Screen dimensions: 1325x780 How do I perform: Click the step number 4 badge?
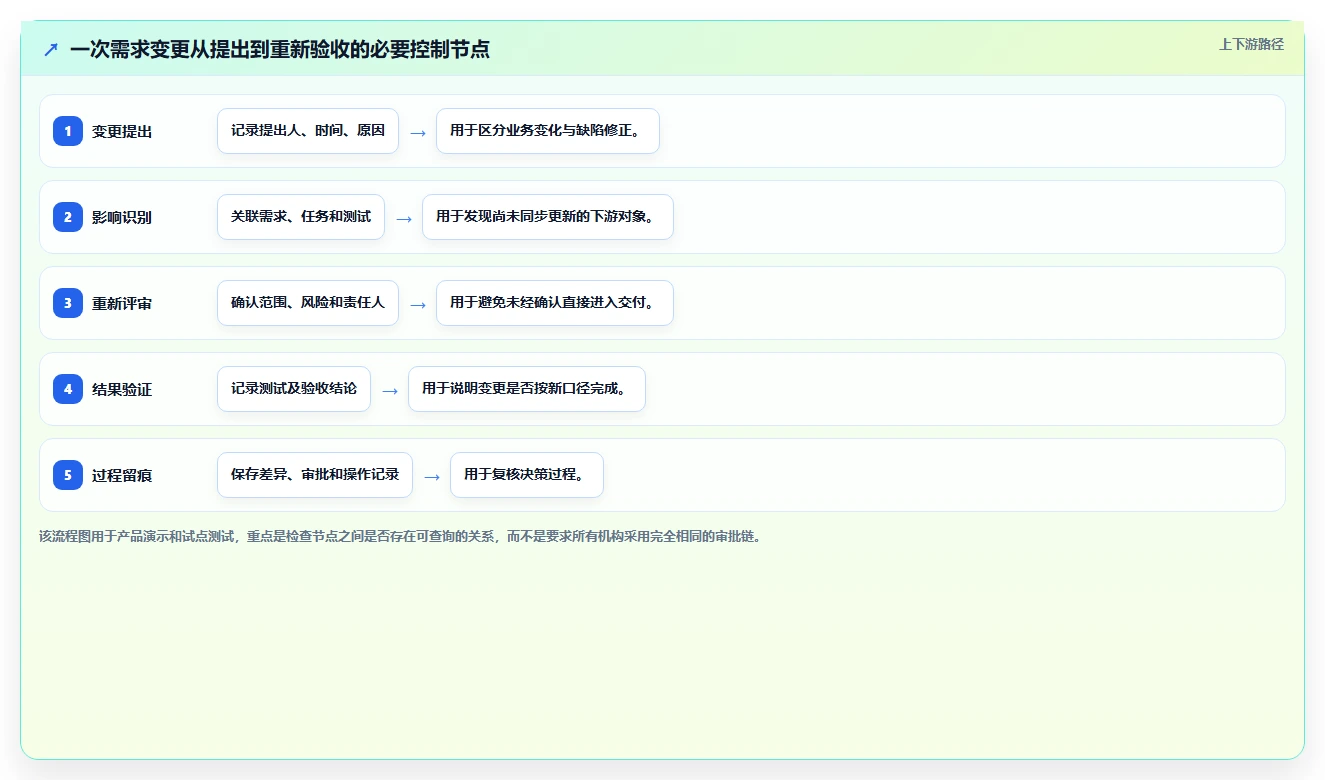coord(68,389)
